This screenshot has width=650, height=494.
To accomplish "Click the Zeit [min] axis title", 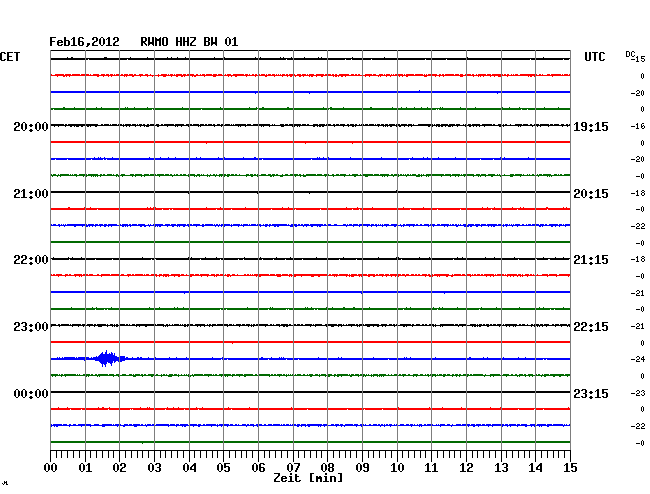I will point(308,478).
